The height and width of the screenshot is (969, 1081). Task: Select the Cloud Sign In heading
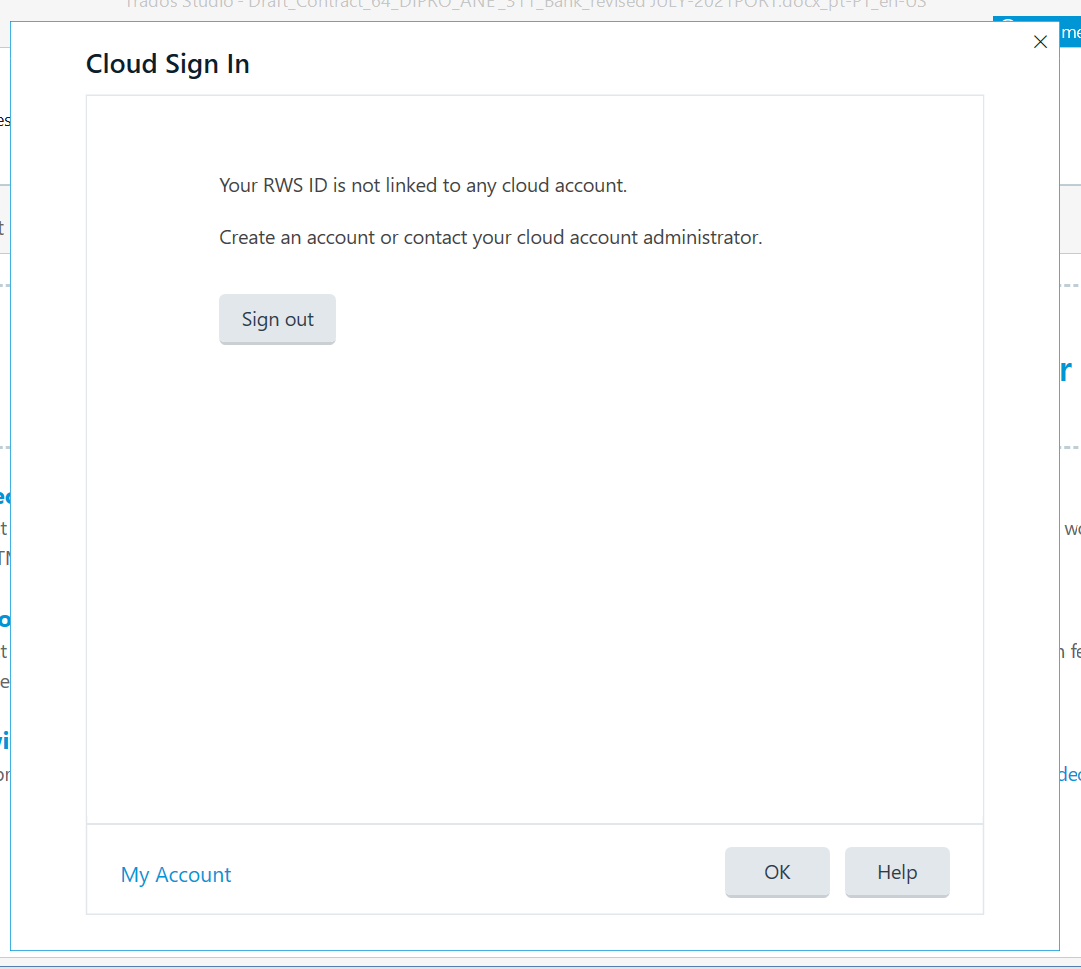point(167,63)
